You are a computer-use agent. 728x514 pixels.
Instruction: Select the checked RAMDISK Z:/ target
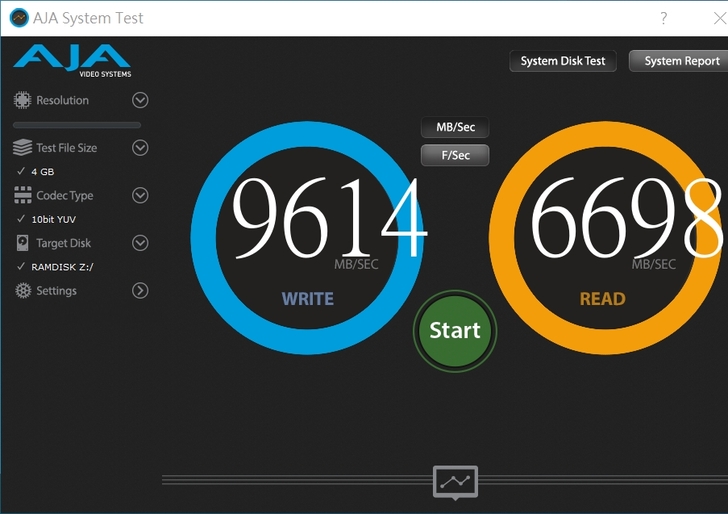[x=55, y=267]
